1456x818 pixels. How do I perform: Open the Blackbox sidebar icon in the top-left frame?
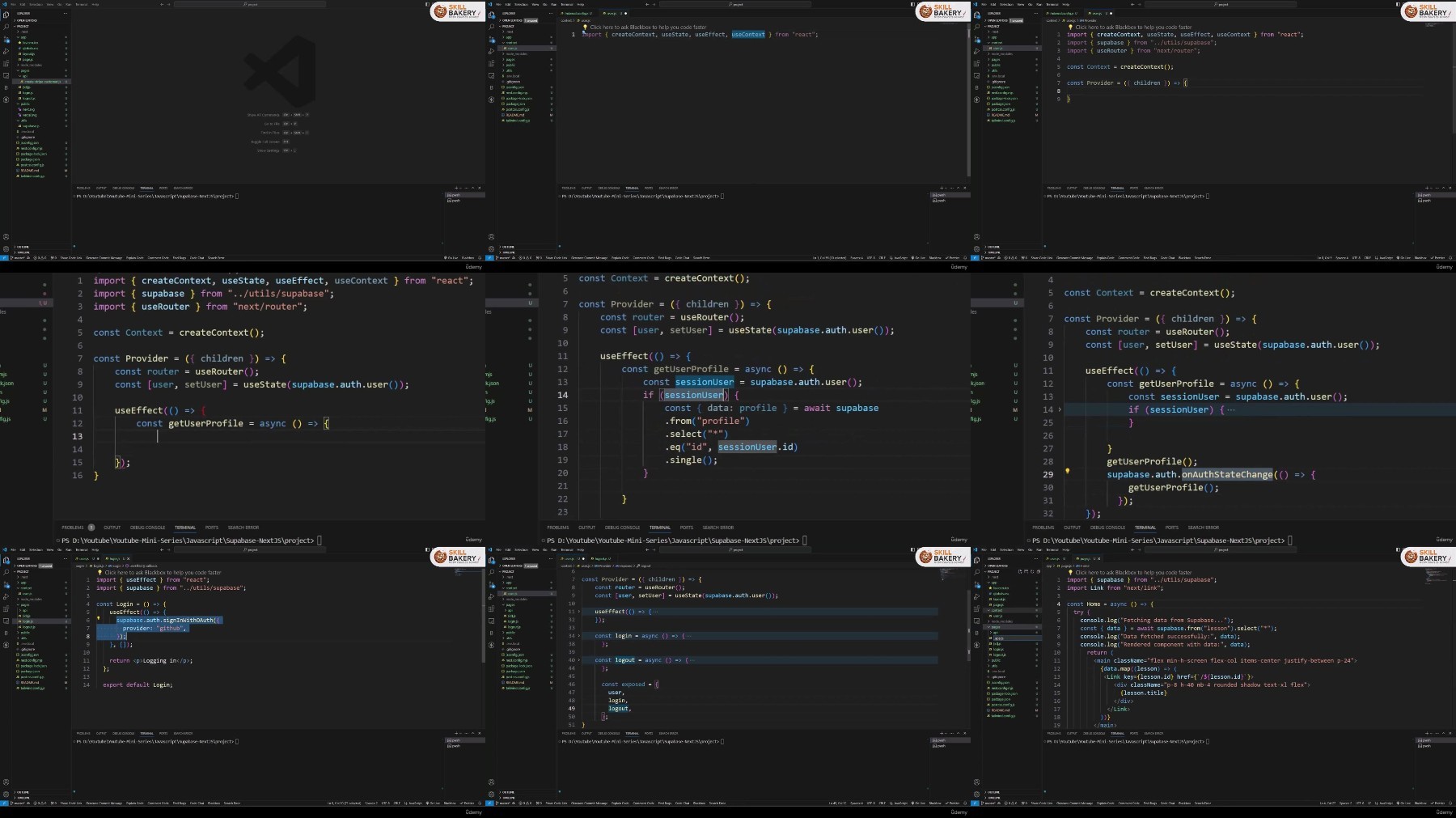click(6, 87)
